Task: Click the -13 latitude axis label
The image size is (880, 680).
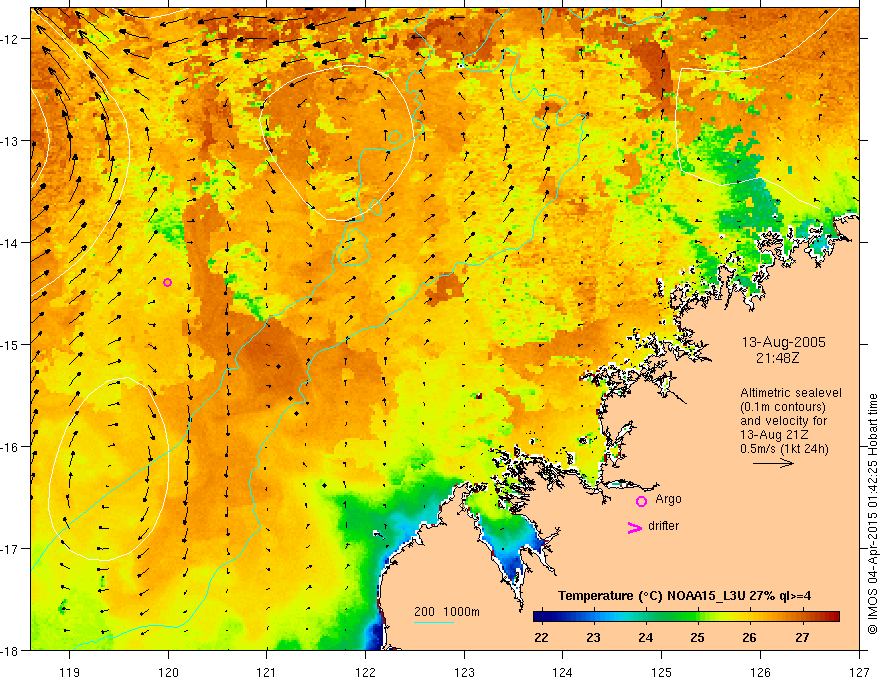Action: coord(10,141)
